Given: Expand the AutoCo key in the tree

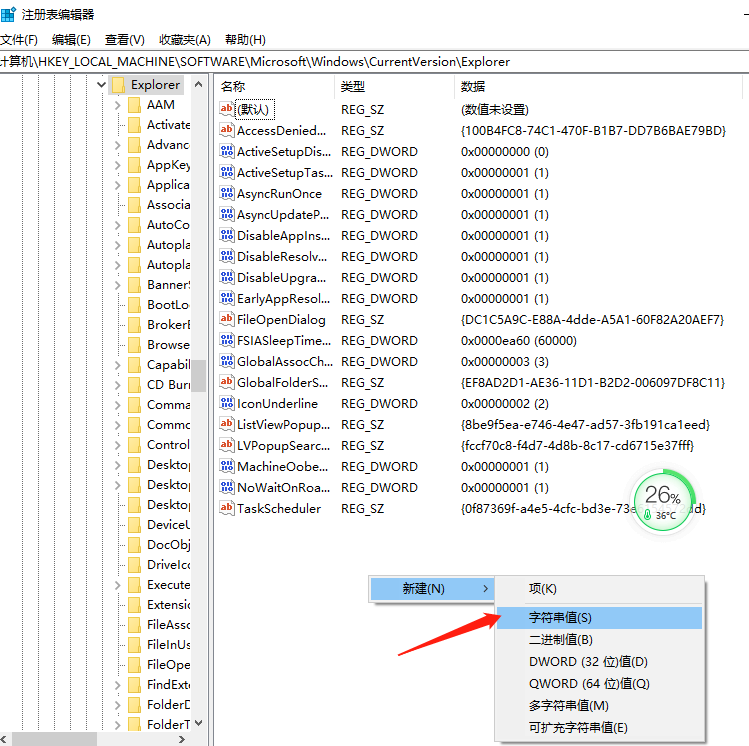Looking at the screenshot, I should coord(118,225).
